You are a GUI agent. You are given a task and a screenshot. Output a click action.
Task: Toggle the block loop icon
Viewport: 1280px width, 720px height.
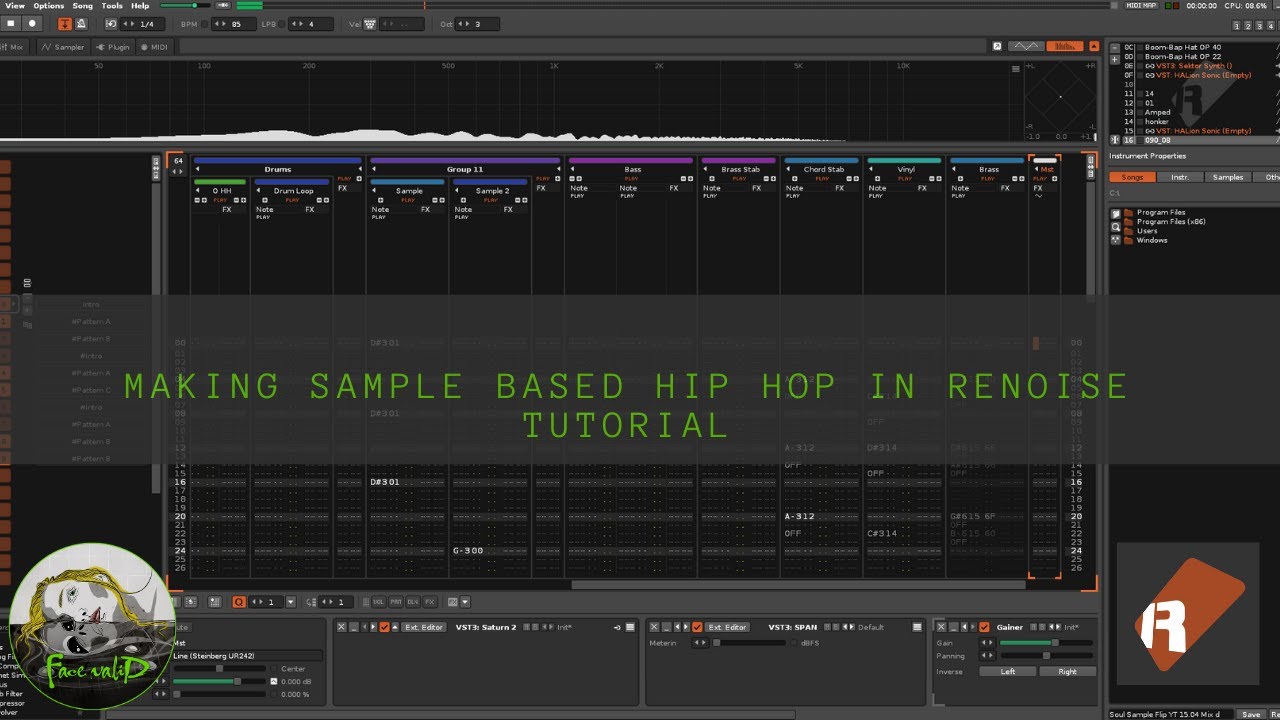(111, 23)
